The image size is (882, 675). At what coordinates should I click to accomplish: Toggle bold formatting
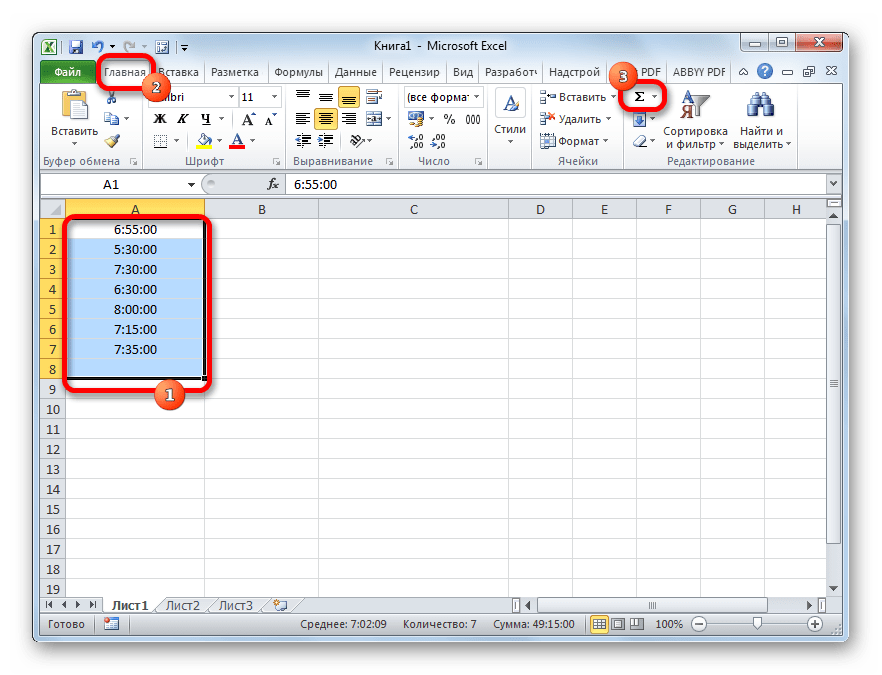coord(158,119)
